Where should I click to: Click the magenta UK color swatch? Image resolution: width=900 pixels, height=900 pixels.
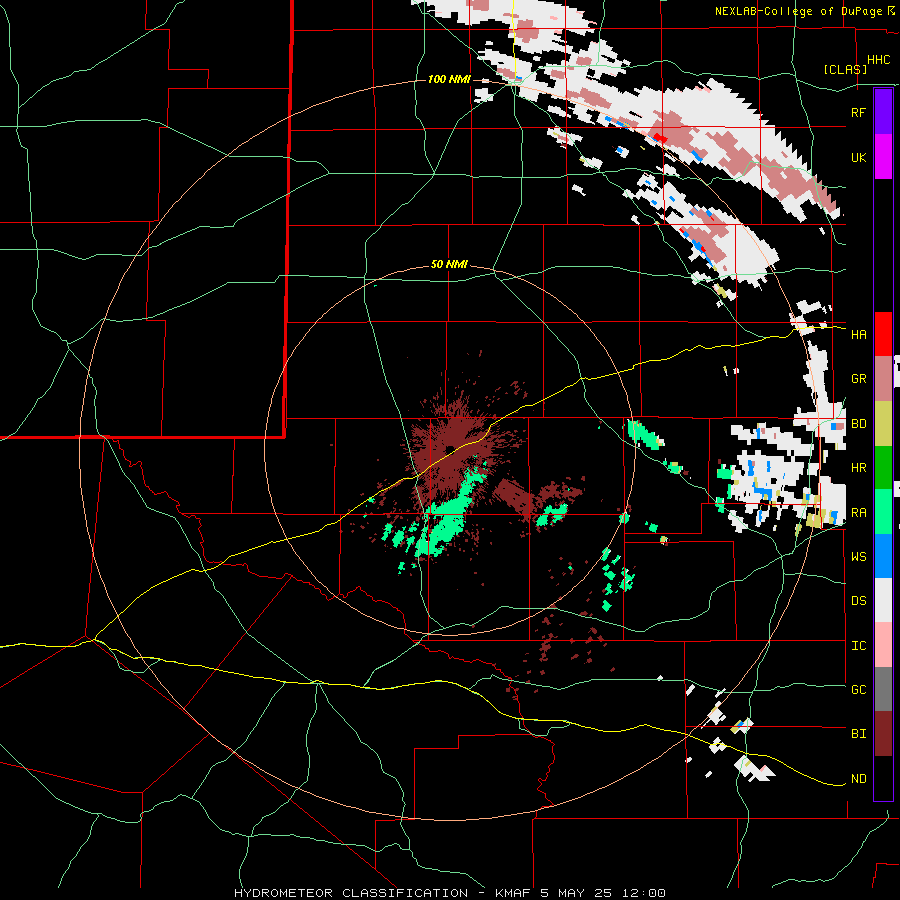[883, 157]
